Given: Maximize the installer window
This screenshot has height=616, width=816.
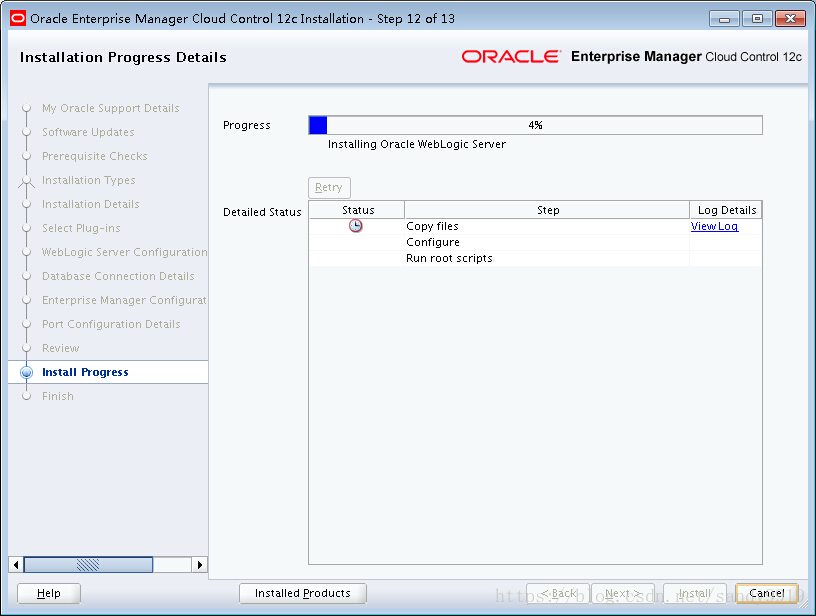Looking at the screenshot, I should pos(757,19).
